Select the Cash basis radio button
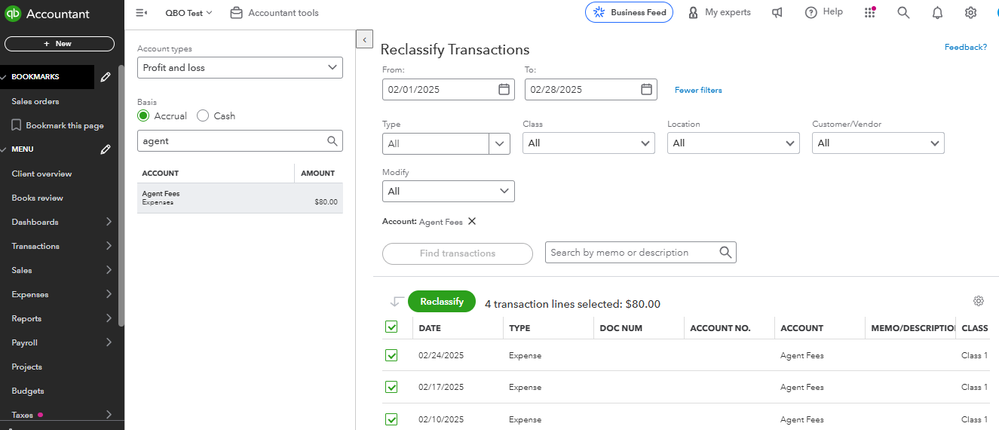This screenshot has height=430, width=999. click(x=203, y=116)
